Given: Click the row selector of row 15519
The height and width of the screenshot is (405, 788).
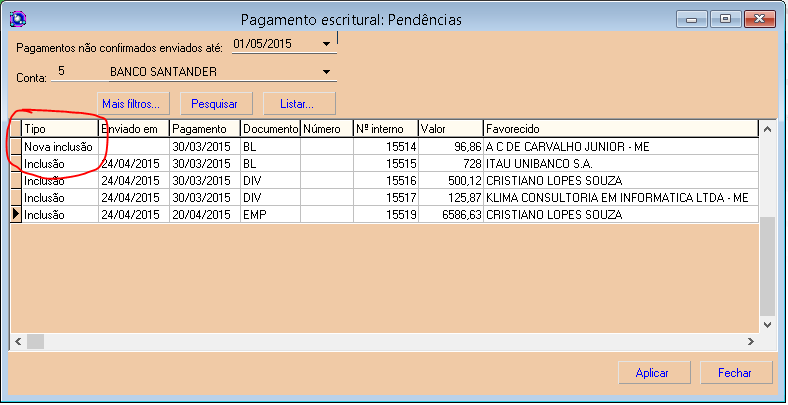Looking at the screenshot, I should pyautogui.click(x=16, y=215).
